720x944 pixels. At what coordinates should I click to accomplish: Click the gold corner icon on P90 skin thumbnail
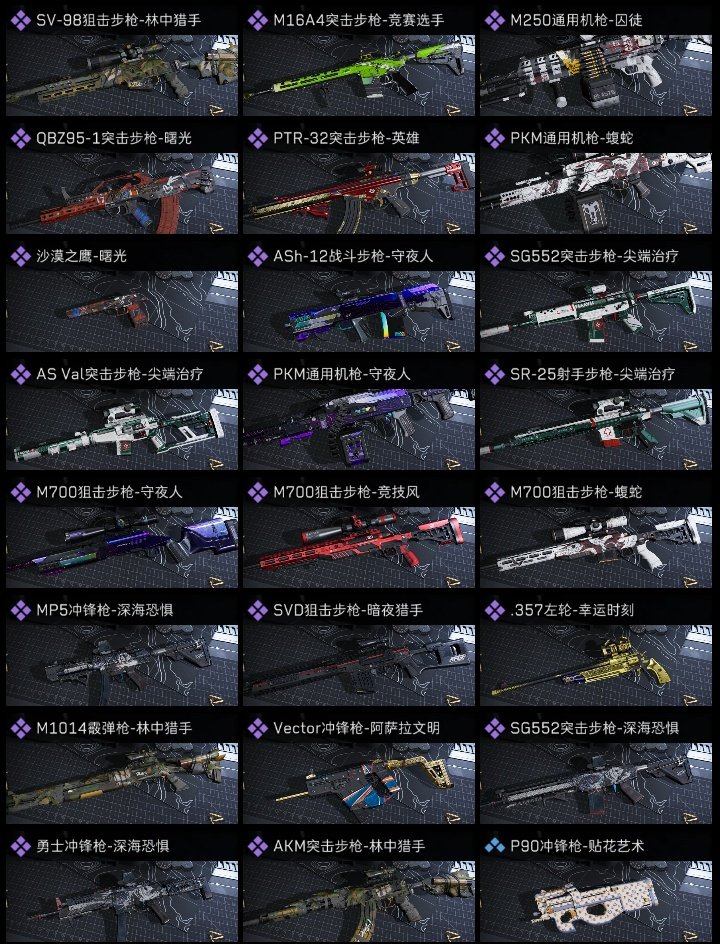click(691, 935)
